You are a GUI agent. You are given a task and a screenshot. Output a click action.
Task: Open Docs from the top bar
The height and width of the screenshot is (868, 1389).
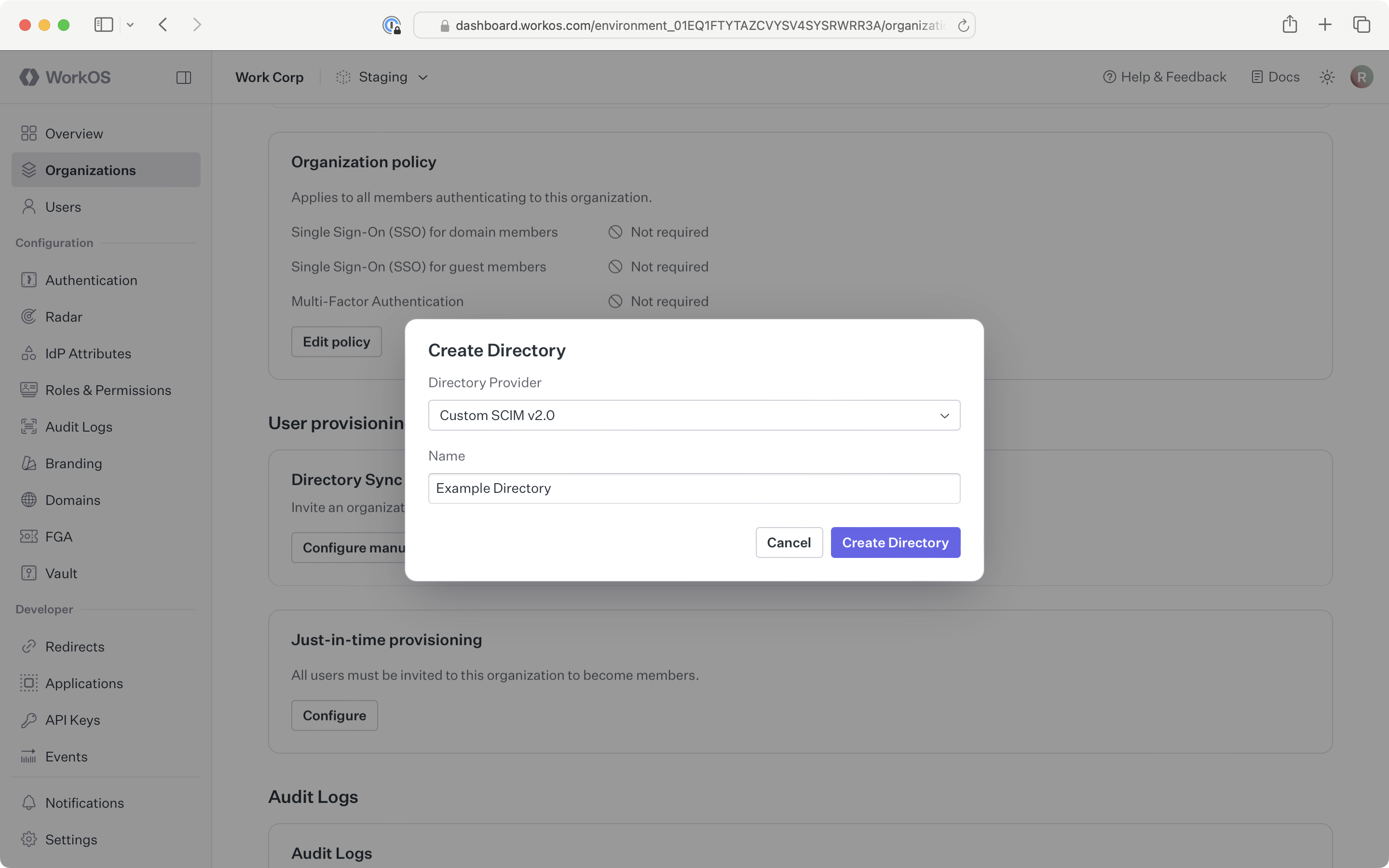click(x=1275, y=76)
